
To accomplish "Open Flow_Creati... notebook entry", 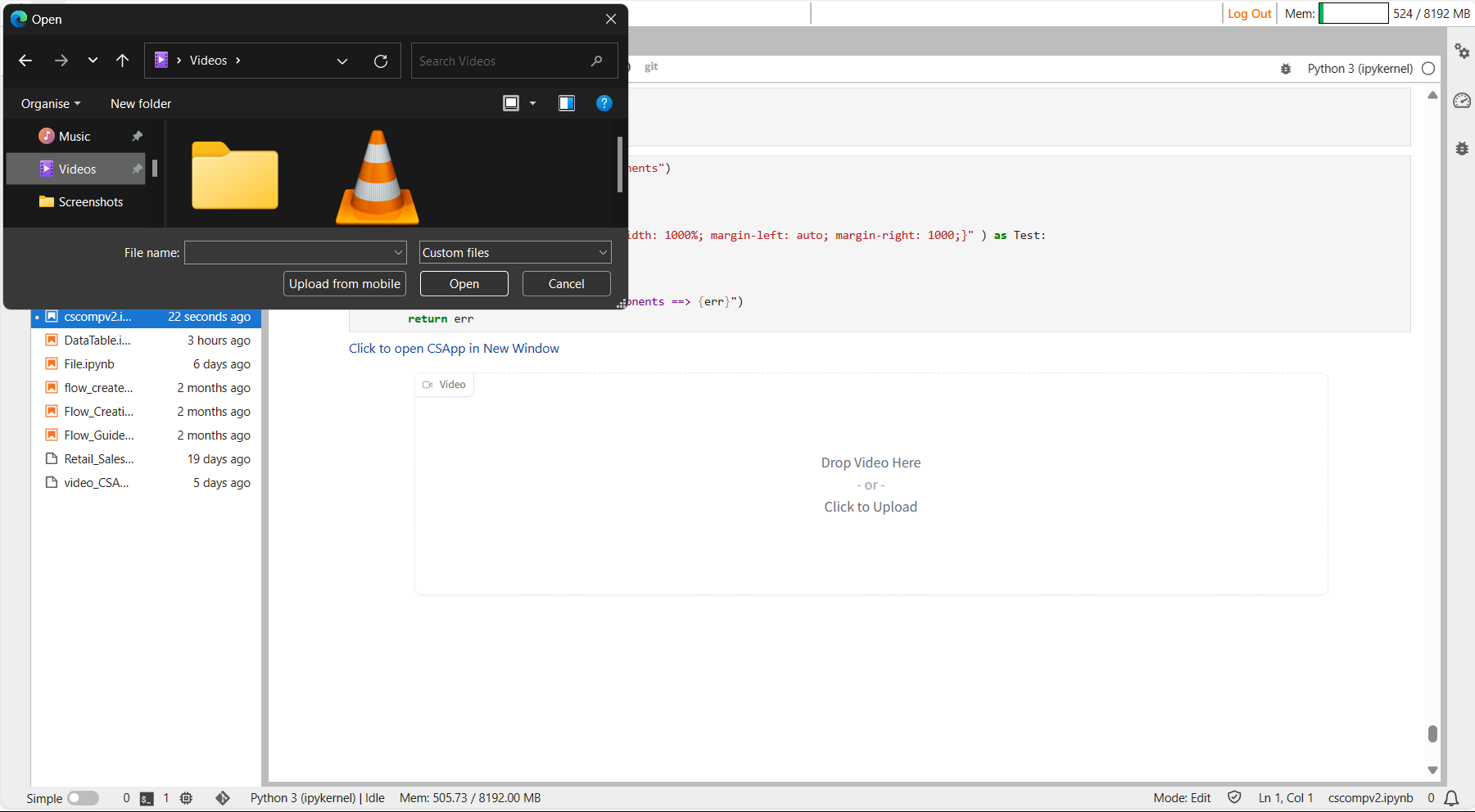I will click(x=147, y=412).
